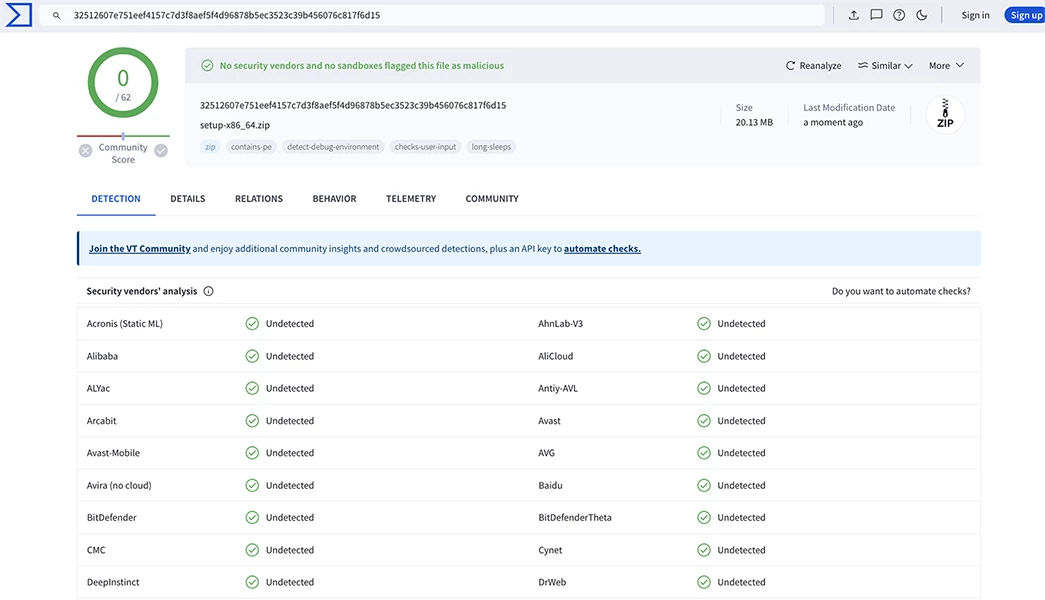
Task: Click the Cynet undetected check icon
Action: 704,550
